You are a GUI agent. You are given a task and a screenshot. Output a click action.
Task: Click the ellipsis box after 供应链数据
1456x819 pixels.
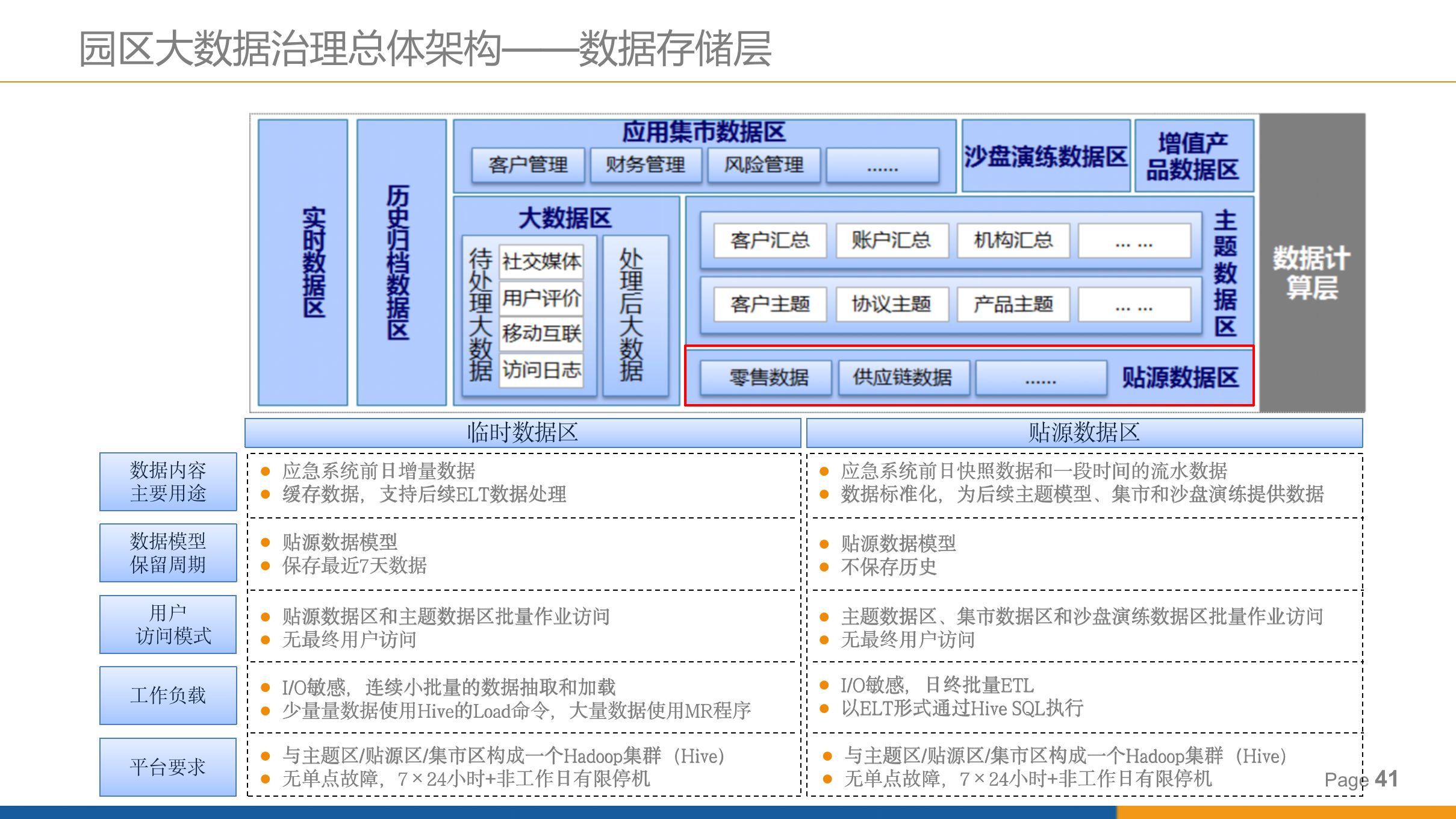click(x=1041, y=378)
